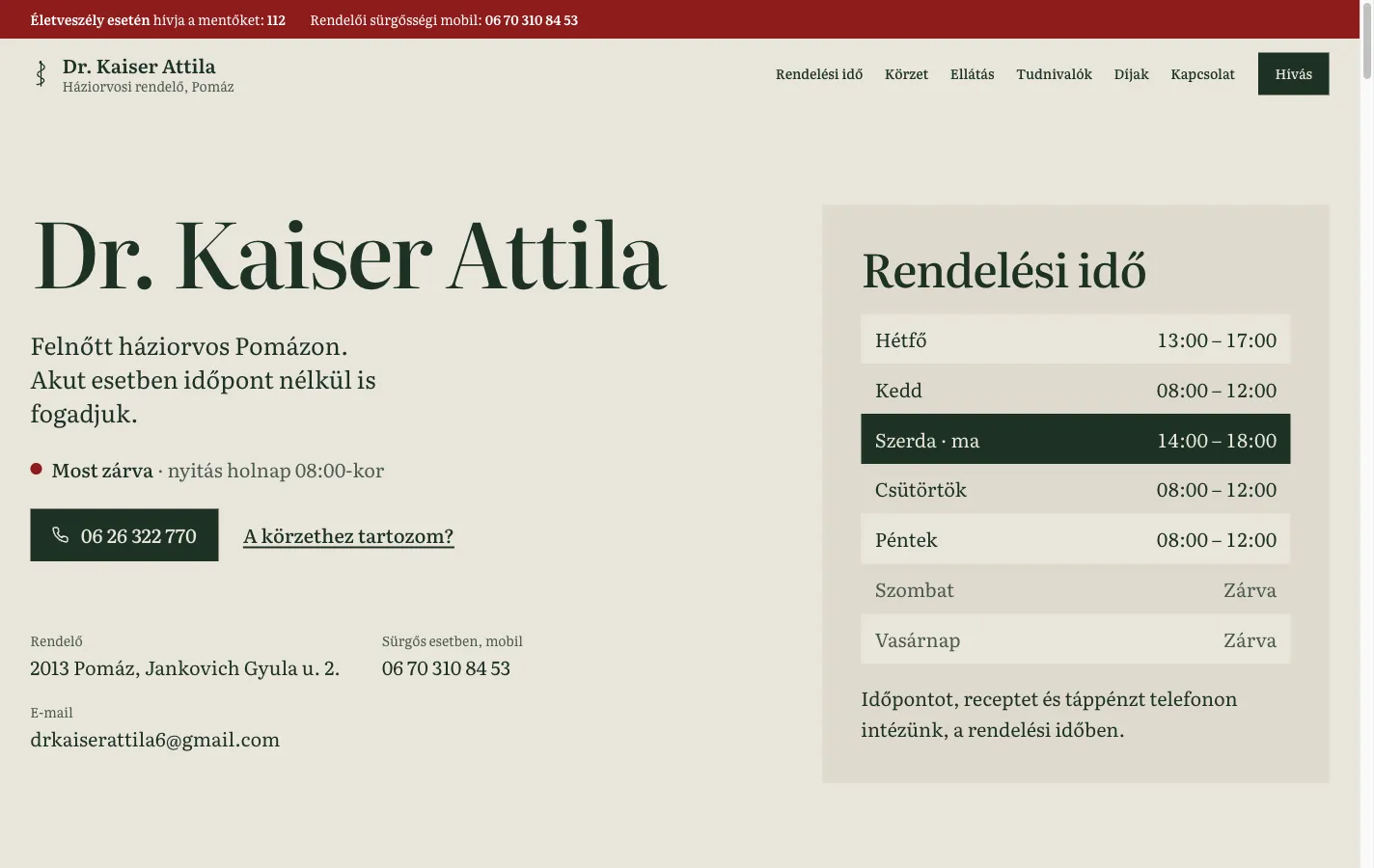Click highlighted Szerda · ma row
1374x868 pixels.
(x=1075, y=440)
